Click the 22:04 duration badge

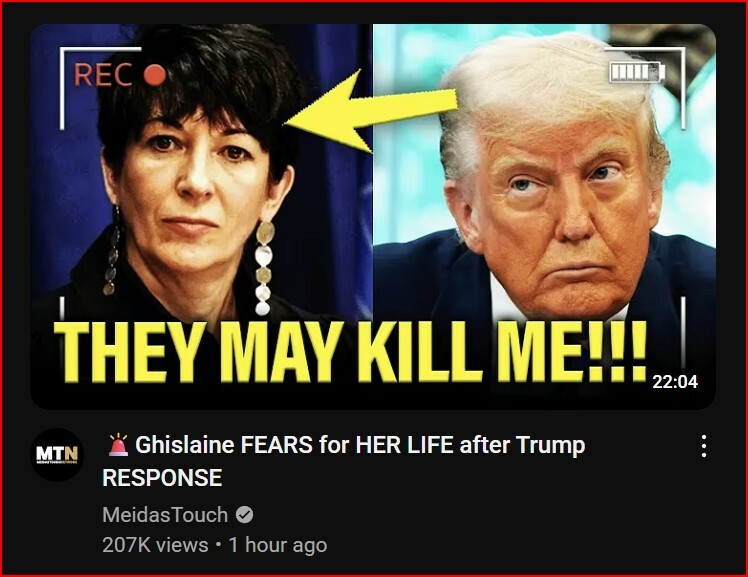tap(675, 381)
